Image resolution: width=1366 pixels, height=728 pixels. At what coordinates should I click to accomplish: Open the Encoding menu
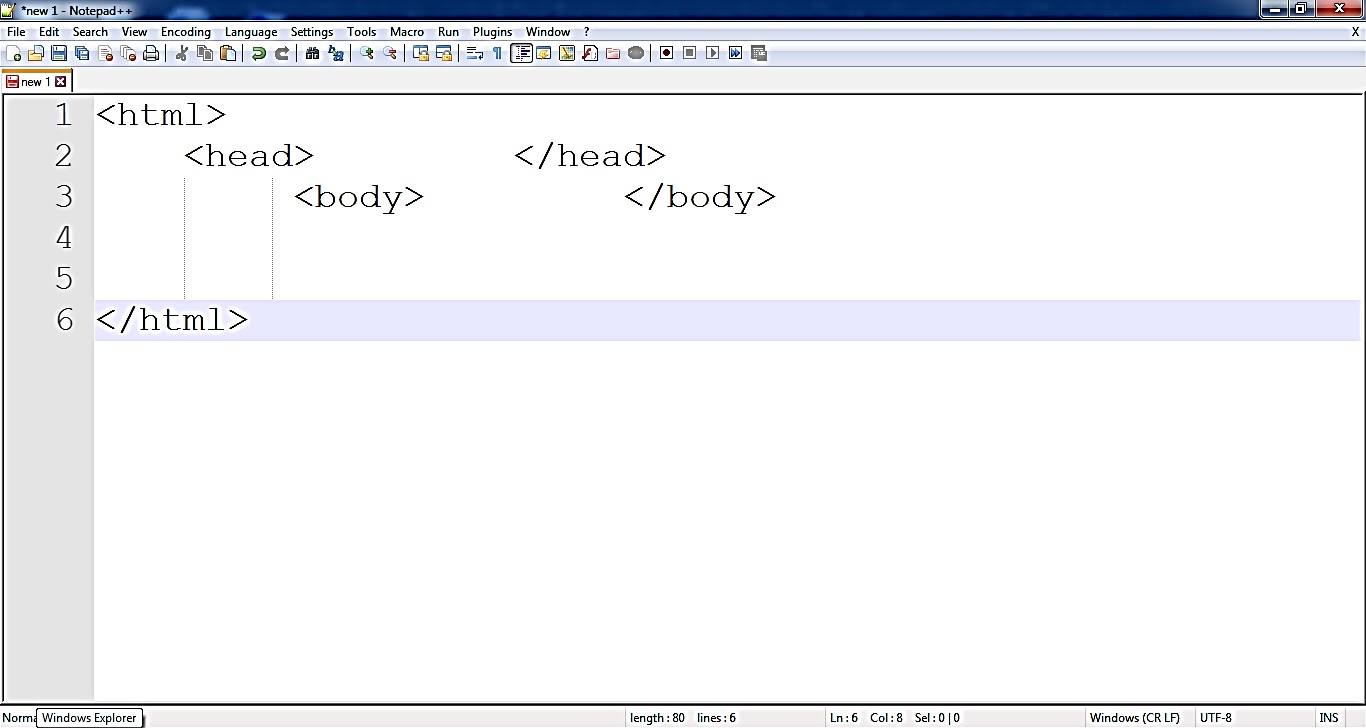coord(186,32)
